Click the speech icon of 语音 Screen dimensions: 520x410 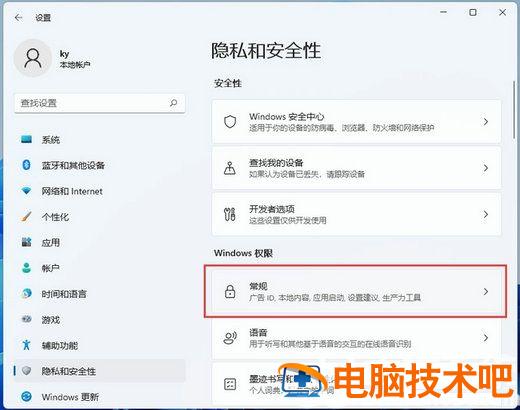(230, 338)
